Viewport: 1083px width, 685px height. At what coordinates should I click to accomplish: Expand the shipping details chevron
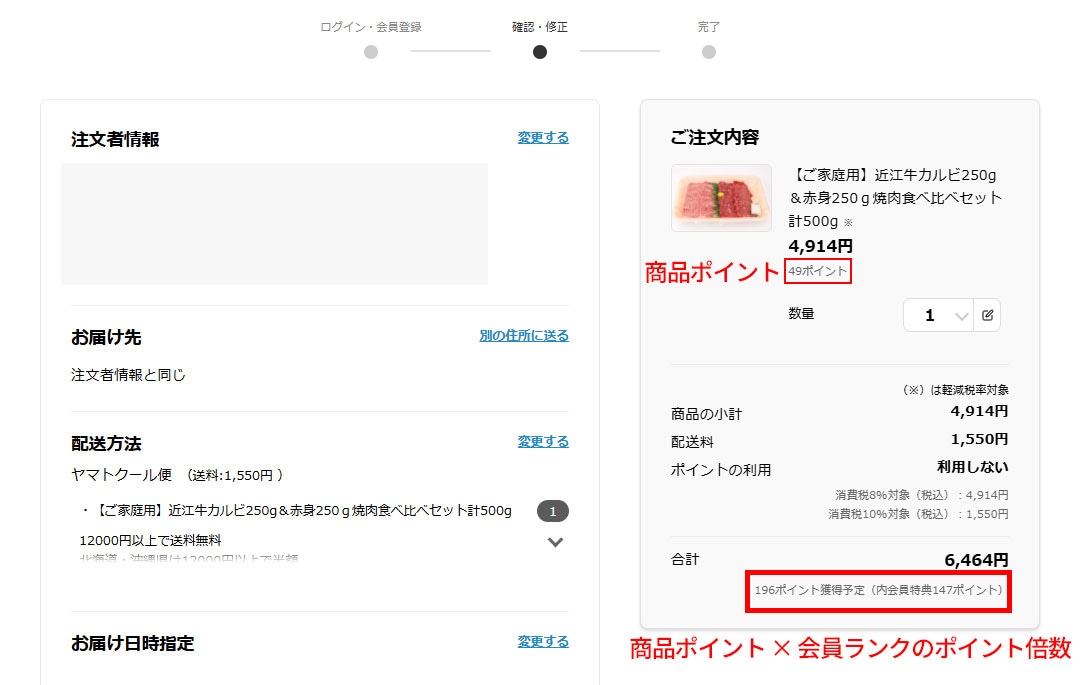pyautogui.click(x=555, y=542)
